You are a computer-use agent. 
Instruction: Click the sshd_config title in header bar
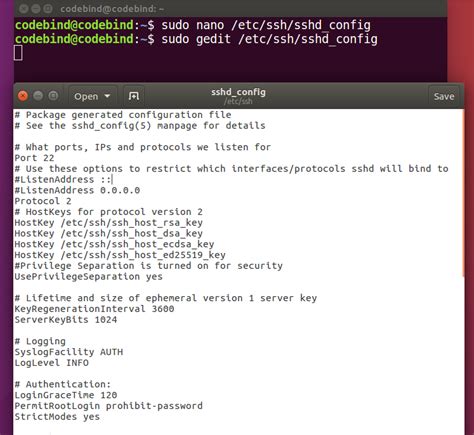click(x=238, y=92)
